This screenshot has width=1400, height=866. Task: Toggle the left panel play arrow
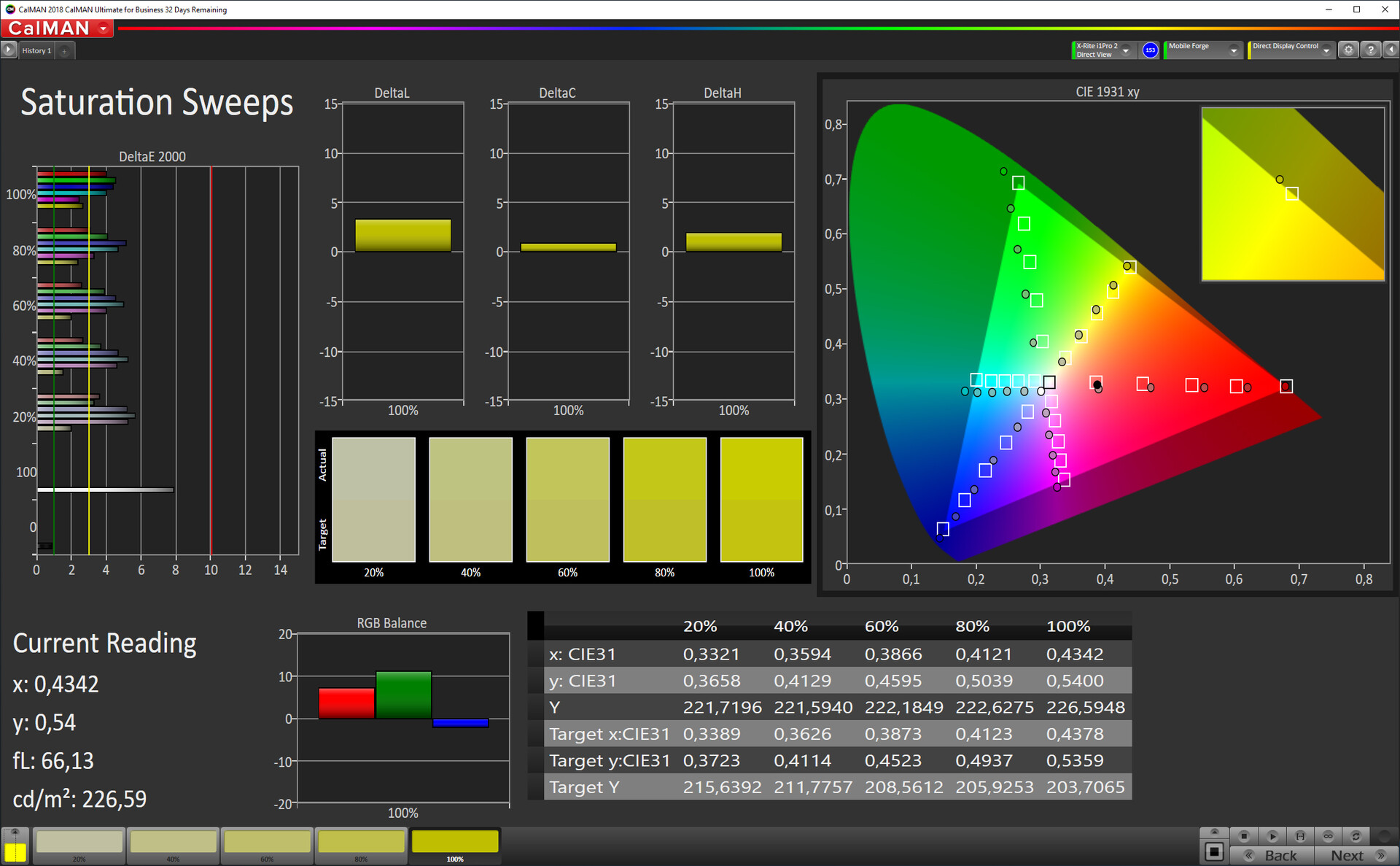coord(8,50)
